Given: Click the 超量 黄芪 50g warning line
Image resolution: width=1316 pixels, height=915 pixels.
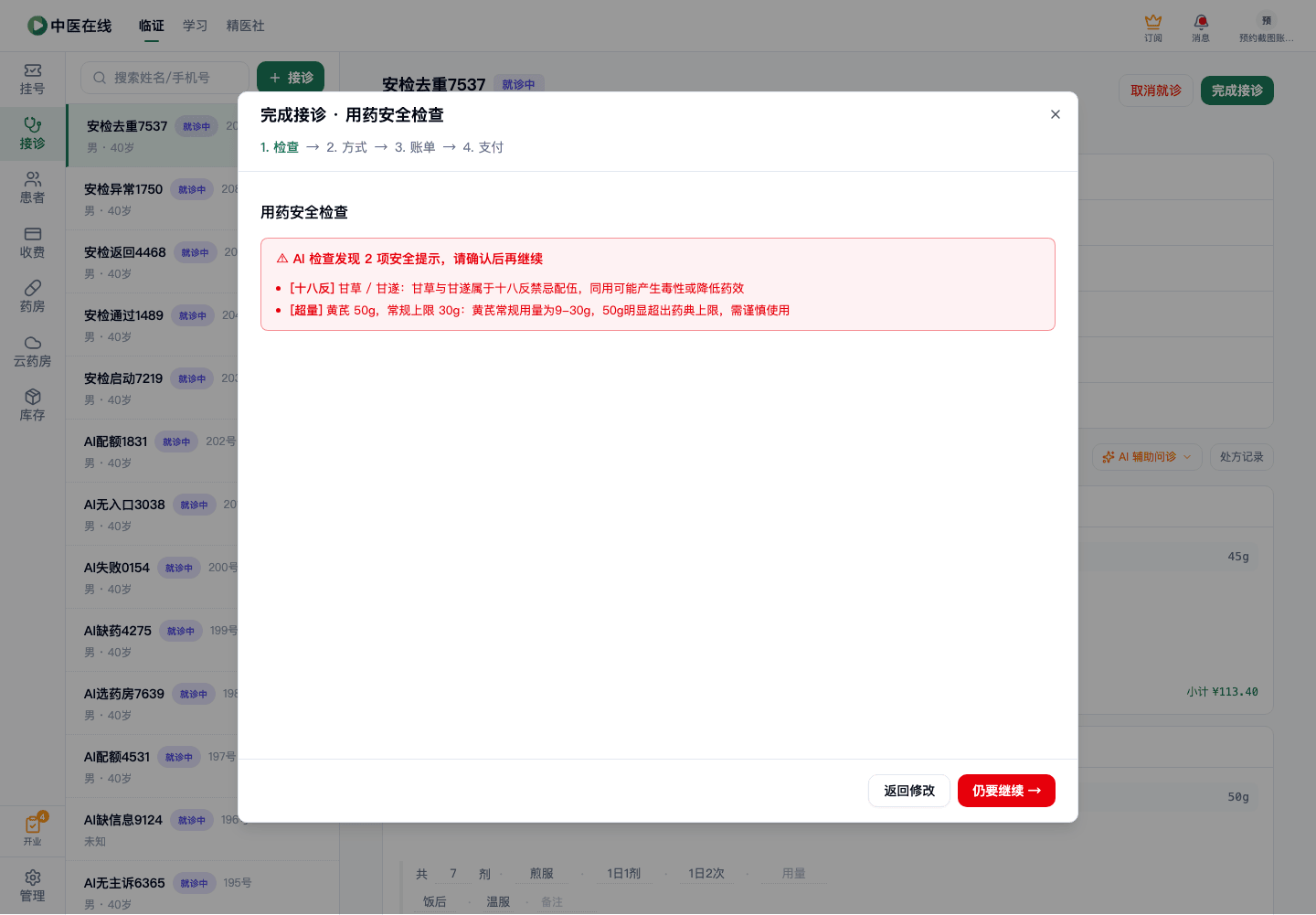Looking at the screenshot, I should [539, 310].
